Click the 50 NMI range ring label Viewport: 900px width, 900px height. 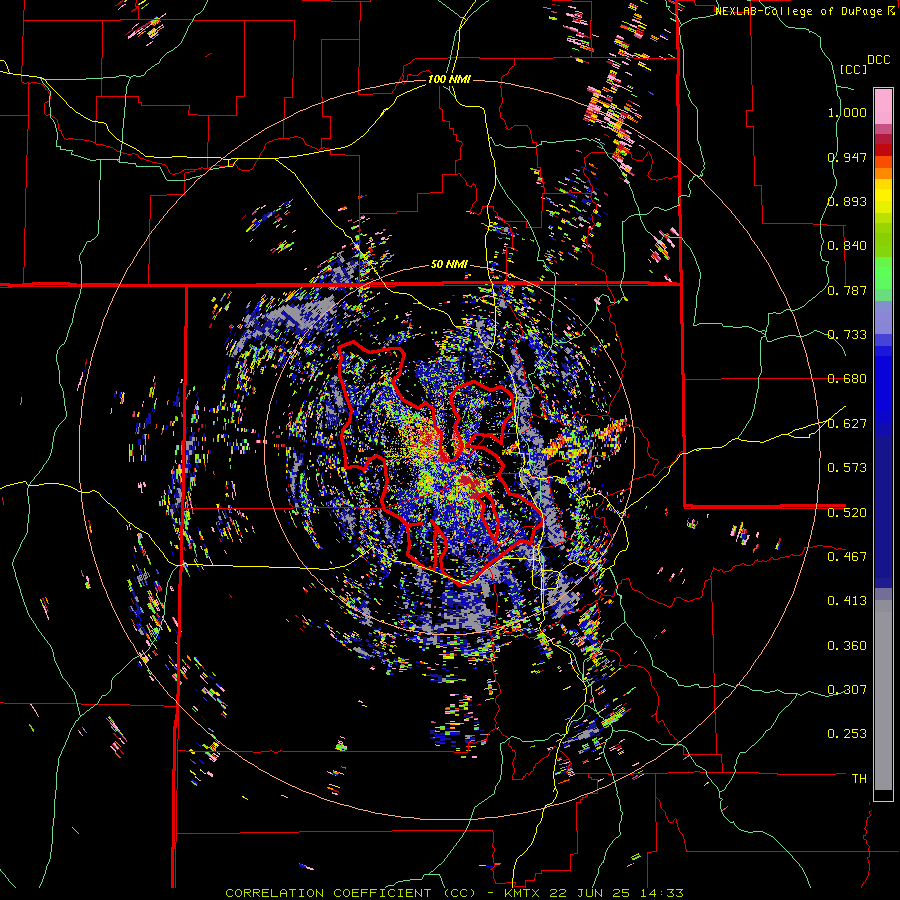(449, 265)
